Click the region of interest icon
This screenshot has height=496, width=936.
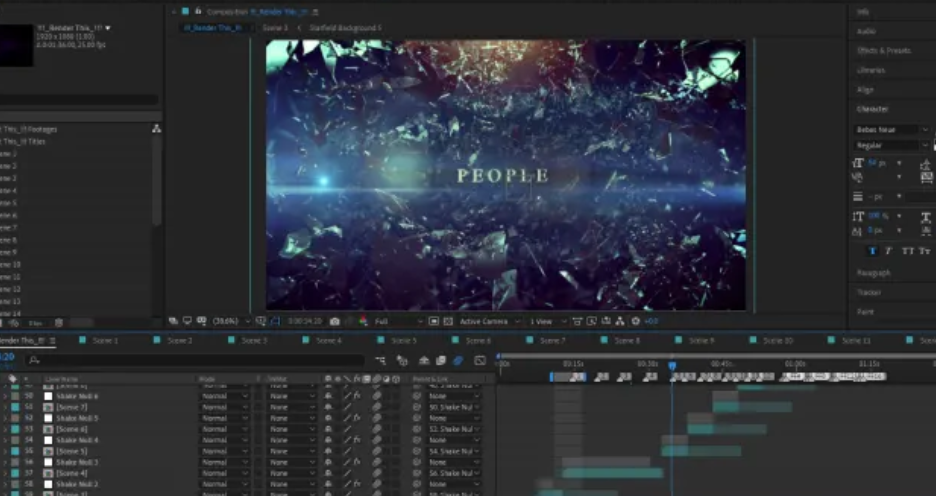click(434, 321)
